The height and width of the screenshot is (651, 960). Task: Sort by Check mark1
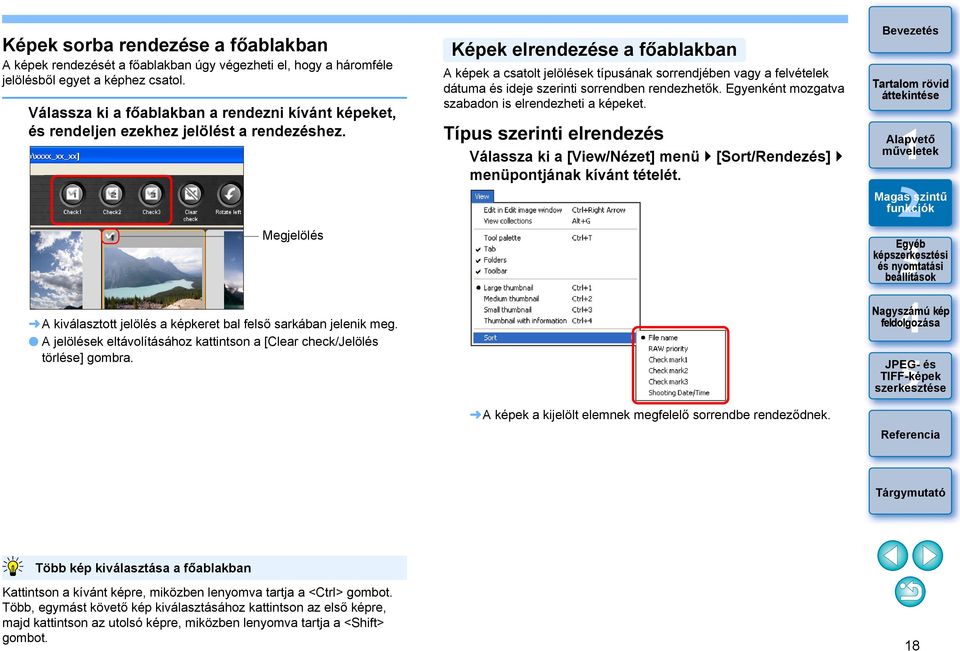pyautogui.click(x=680, y=359)
